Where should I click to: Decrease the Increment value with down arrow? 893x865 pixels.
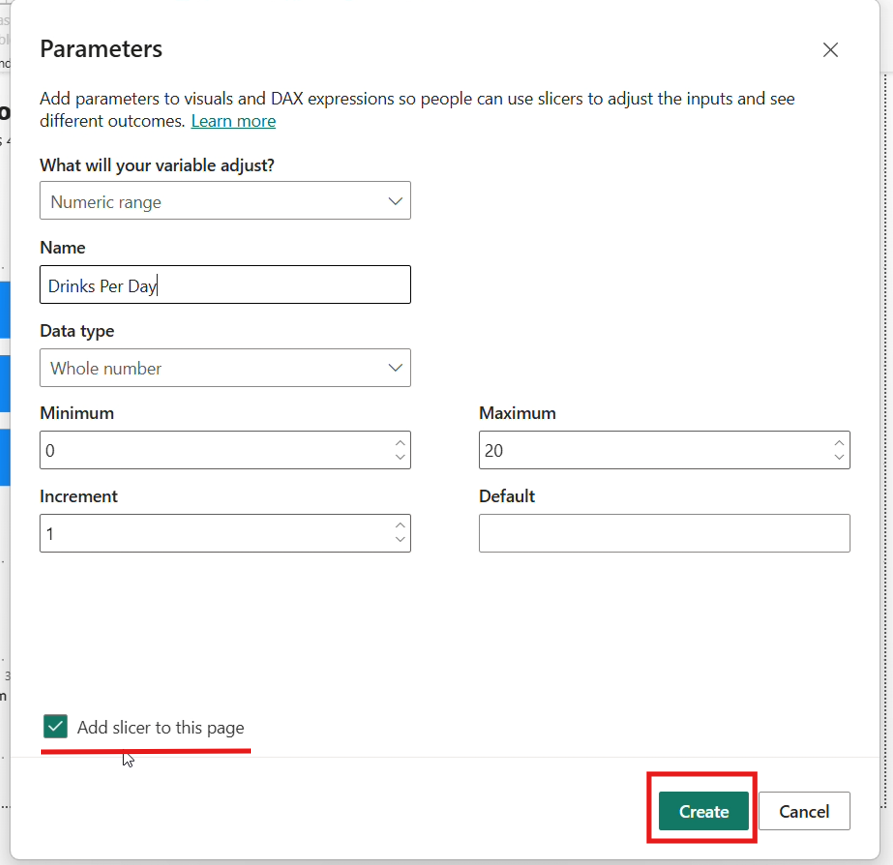(400, 541)
